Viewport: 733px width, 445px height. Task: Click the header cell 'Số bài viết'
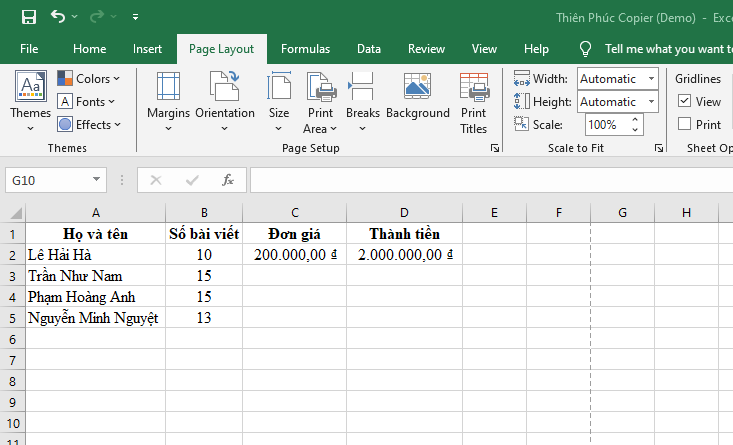coord(204,233)
